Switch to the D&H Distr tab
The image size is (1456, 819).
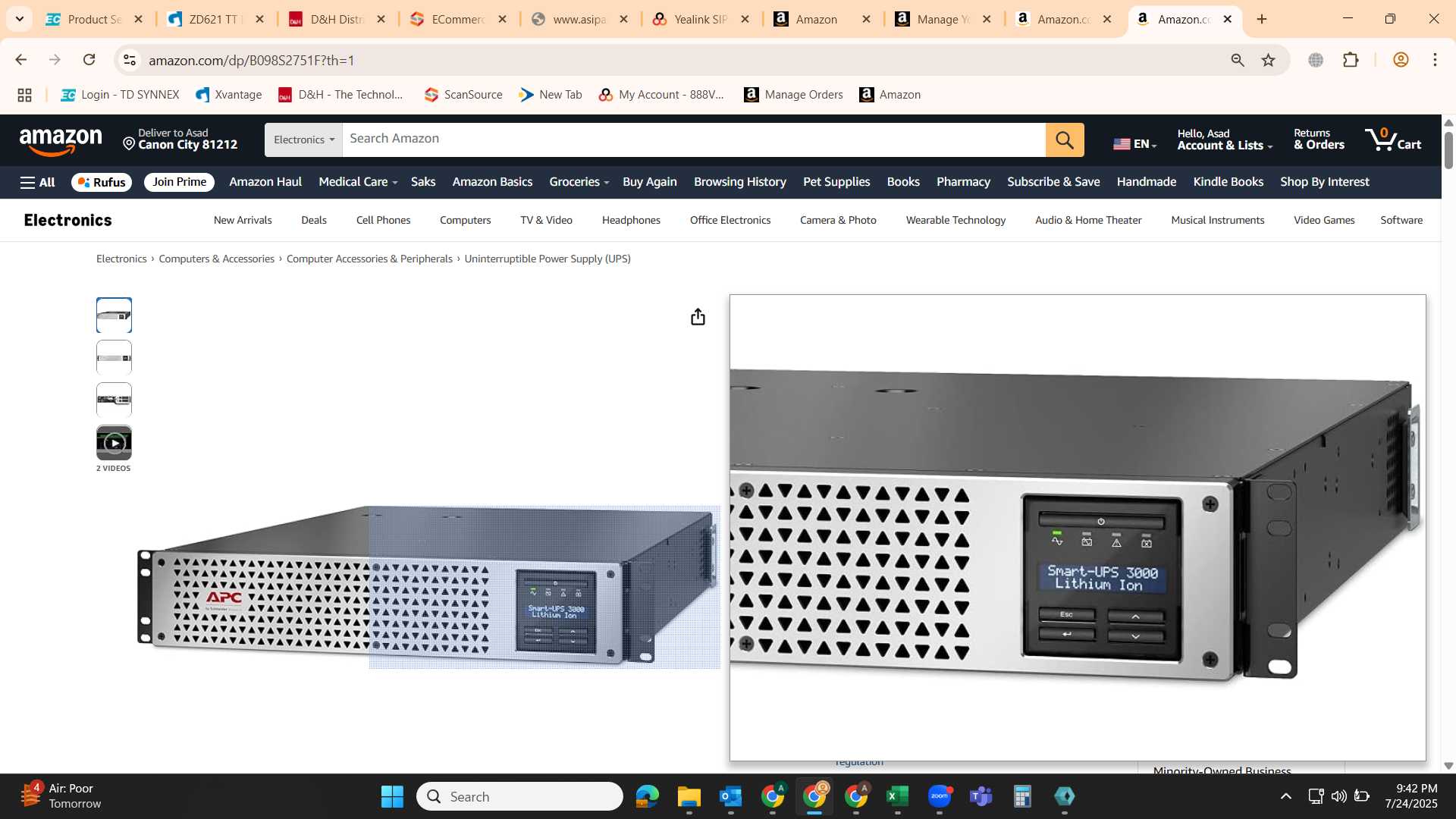tap(337, 19)
